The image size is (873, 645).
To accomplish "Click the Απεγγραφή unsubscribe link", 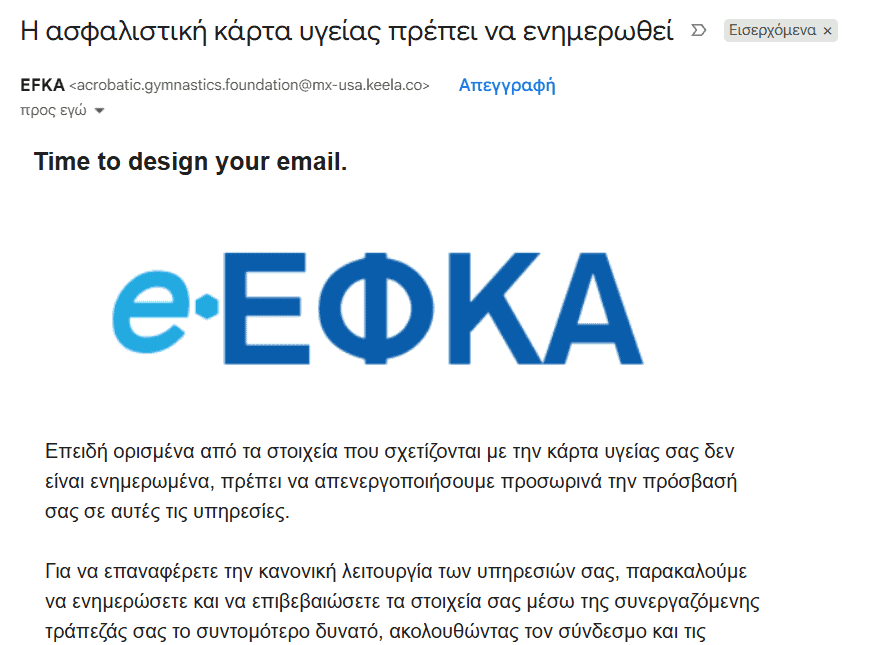I will coord(506,85).
